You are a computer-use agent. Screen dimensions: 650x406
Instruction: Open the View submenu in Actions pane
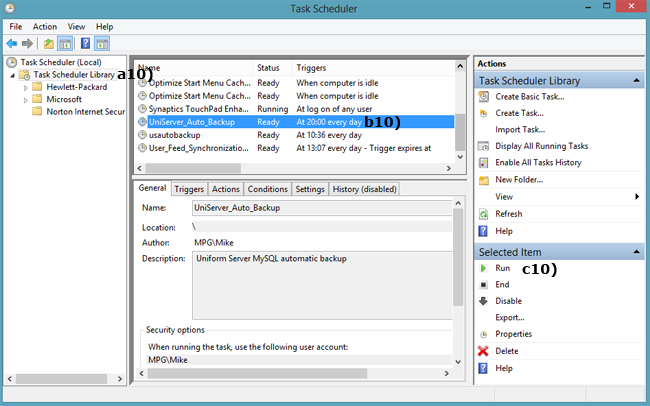504,197
